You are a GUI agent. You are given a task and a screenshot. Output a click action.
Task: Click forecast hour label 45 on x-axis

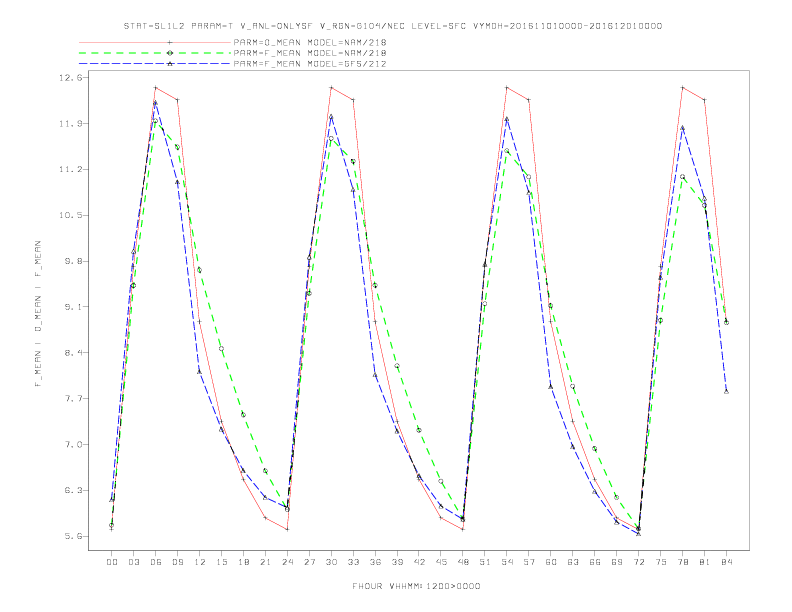(x=441, y=562)
